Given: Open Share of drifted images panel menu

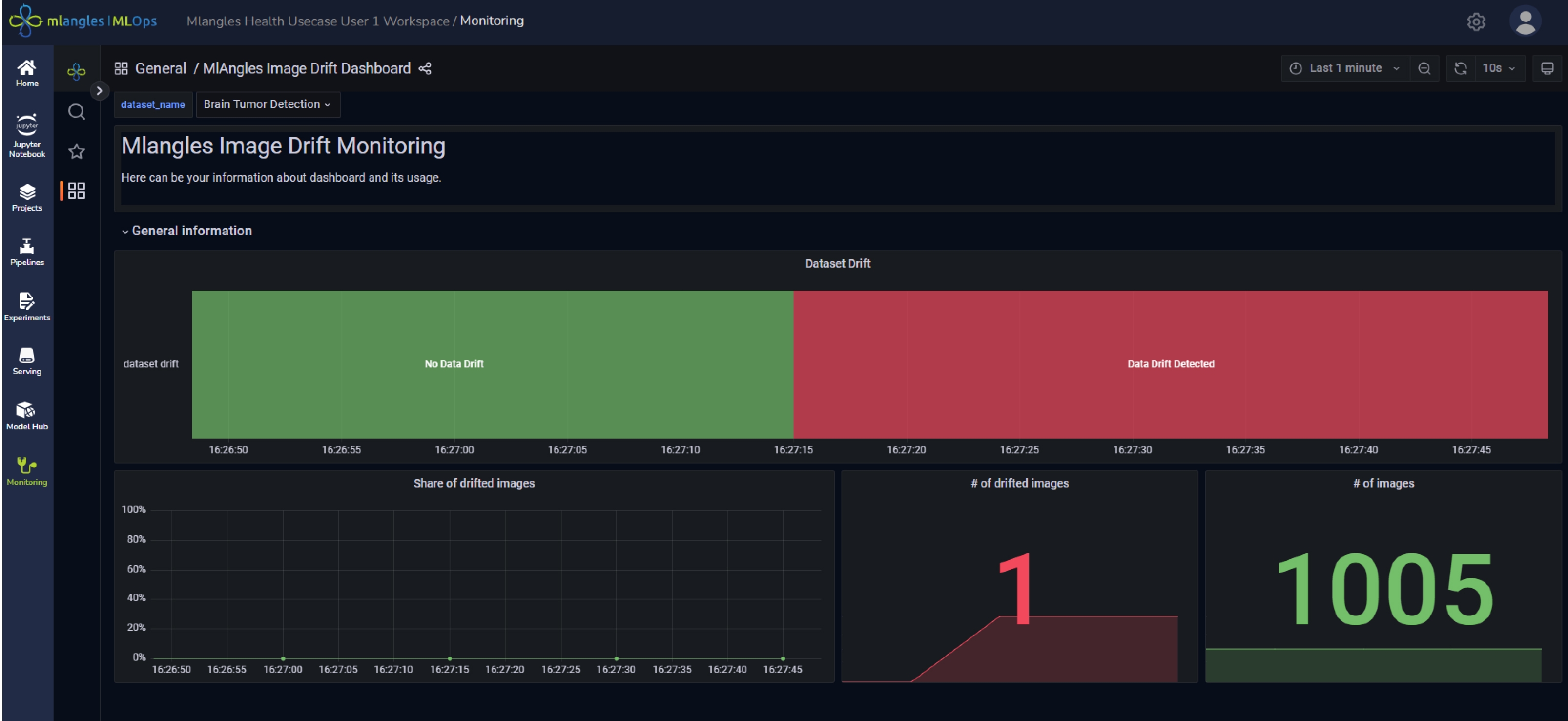Looking at the screenshot, I should tap(474, 483).
